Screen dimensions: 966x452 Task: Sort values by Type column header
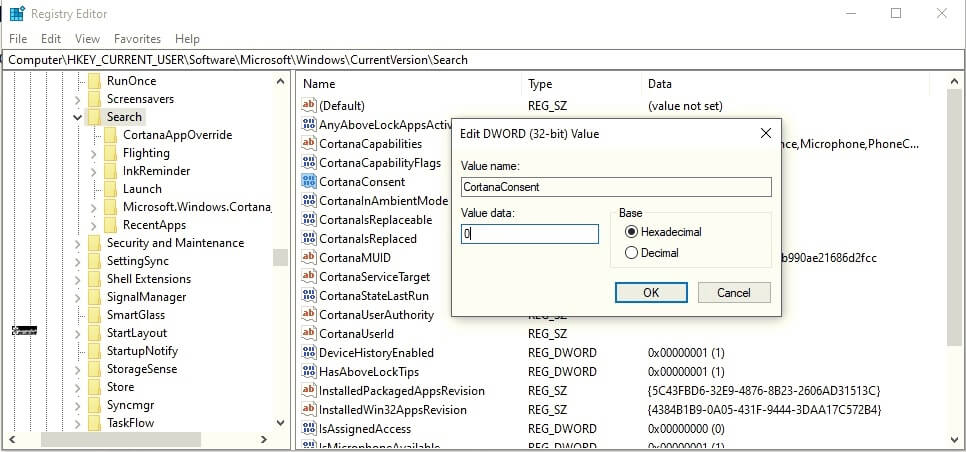pyautogui.click(x=581, y=84)
